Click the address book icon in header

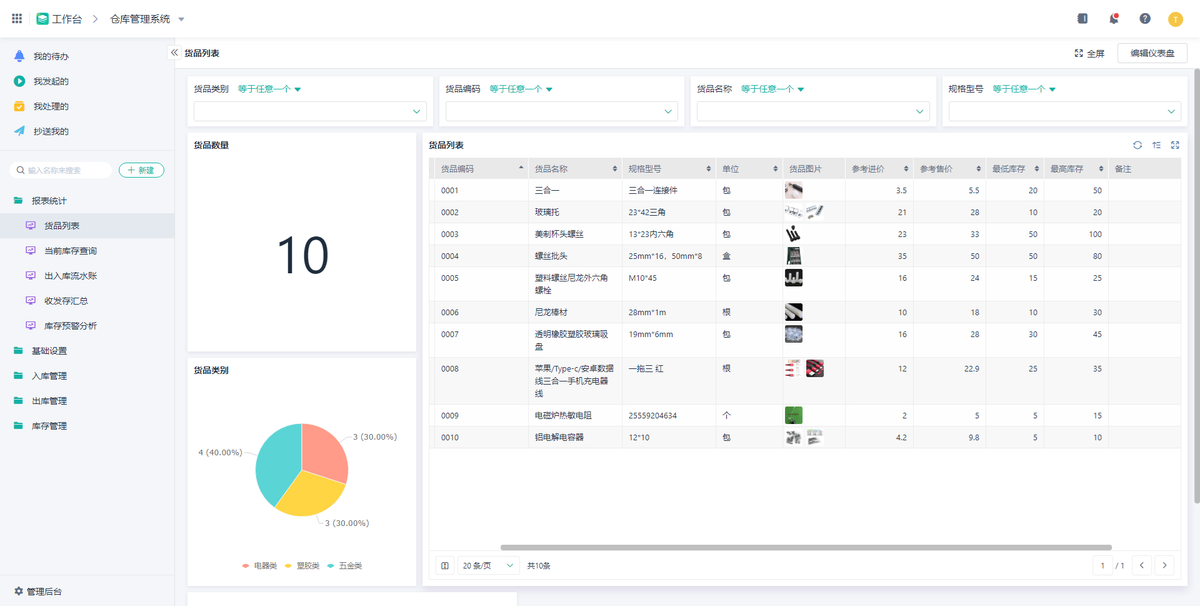click(1082, 19)
